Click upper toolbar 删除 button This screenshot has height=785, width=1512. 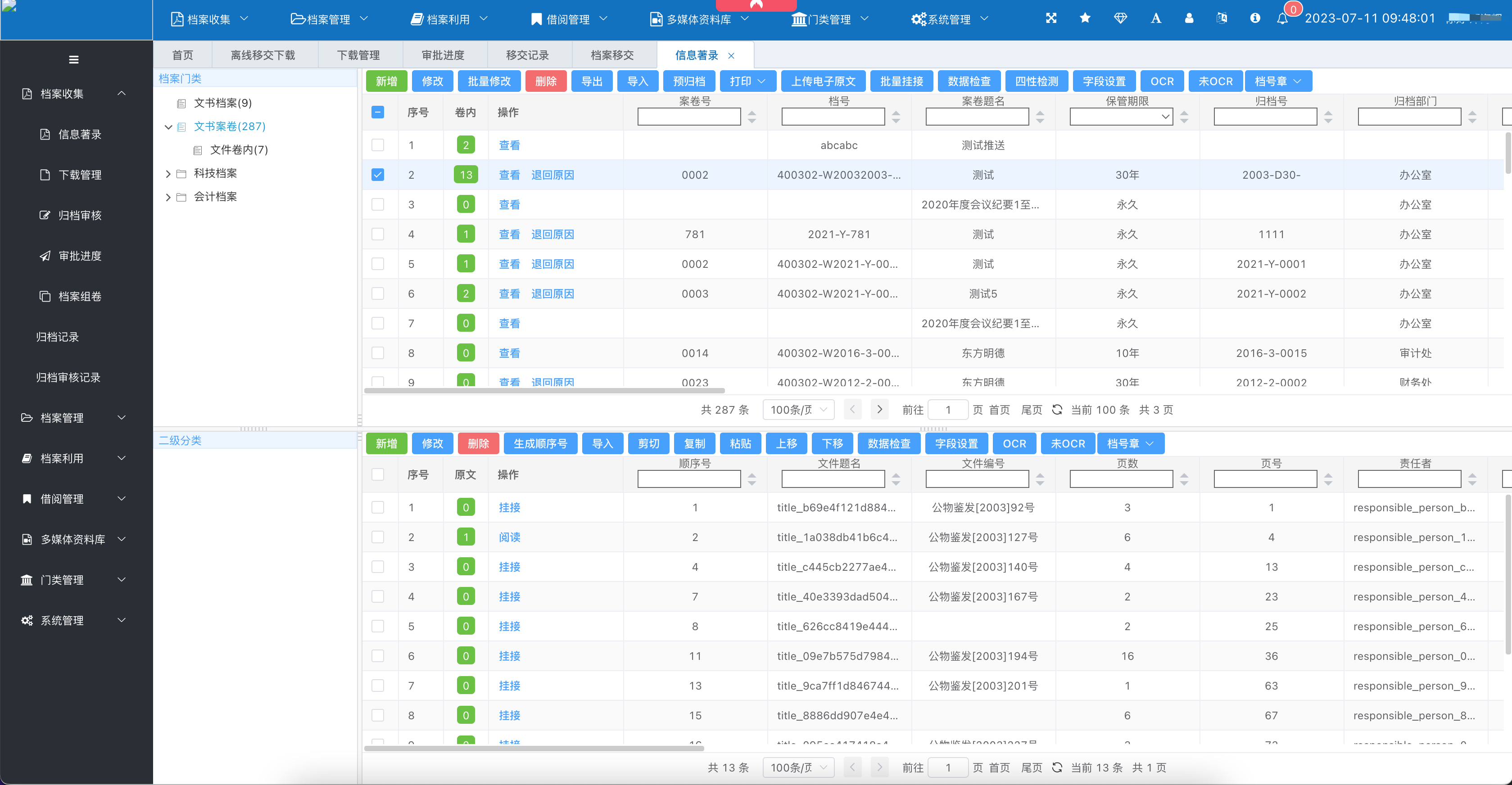[x=546, y=81]
